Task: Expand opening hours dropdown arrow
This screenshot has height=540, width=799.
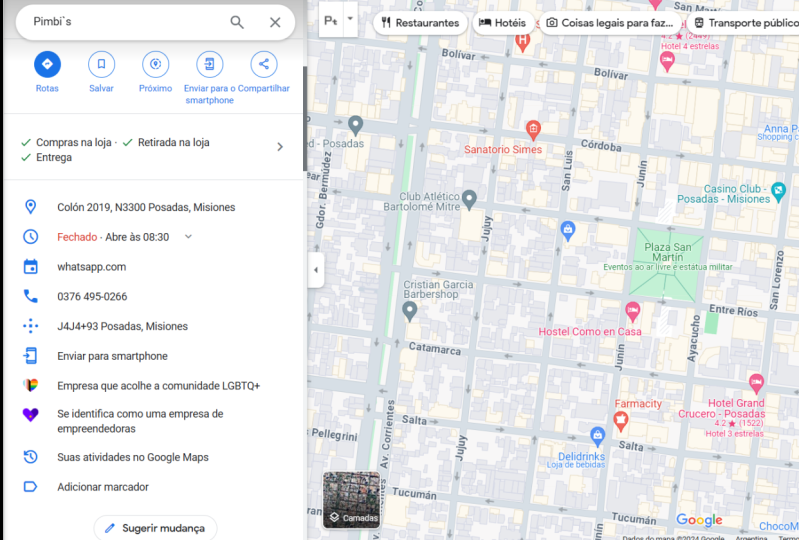Action: 188,237
